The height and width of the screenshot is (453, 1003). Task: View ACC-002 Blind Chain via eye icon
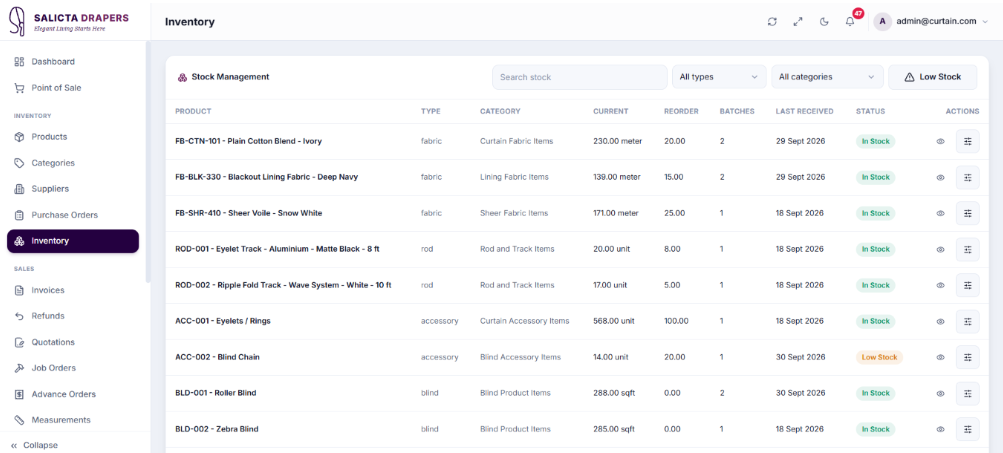[x=940, y=357]
